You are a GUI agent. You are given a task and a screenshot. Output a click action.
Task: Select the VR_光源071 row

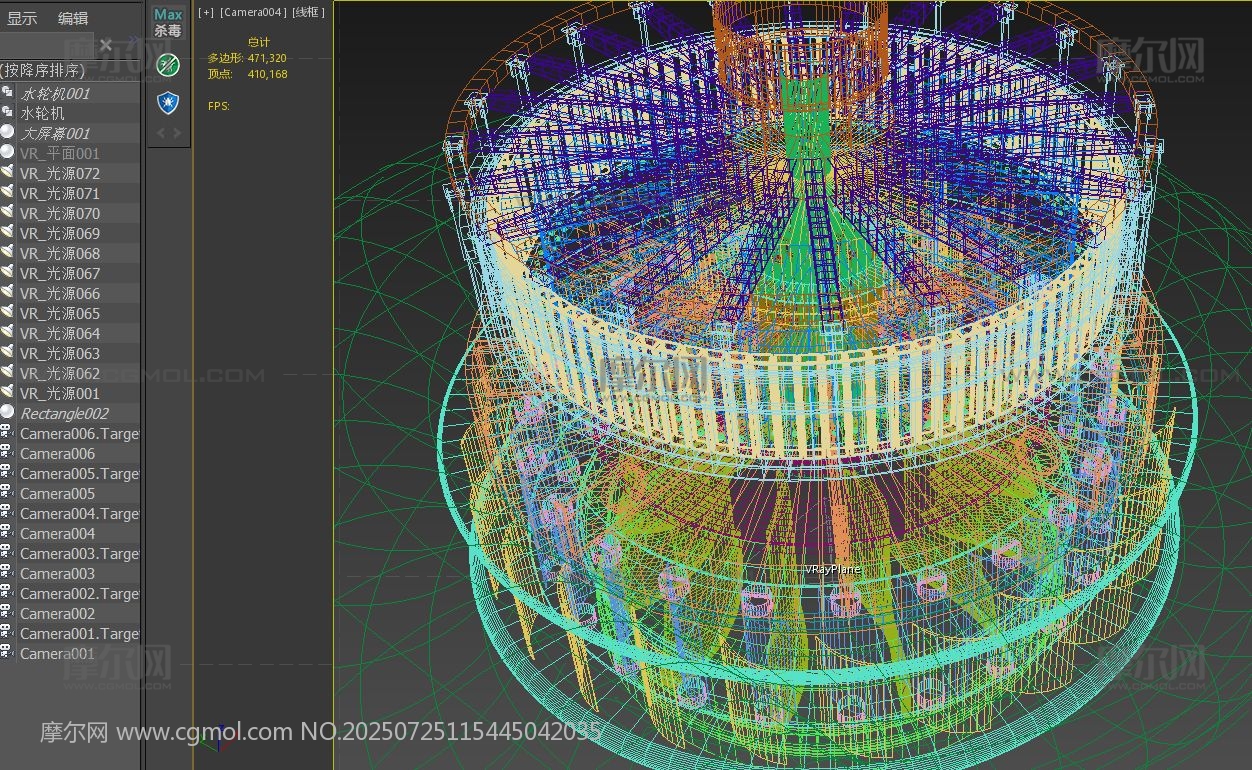[x=70, y=193]
